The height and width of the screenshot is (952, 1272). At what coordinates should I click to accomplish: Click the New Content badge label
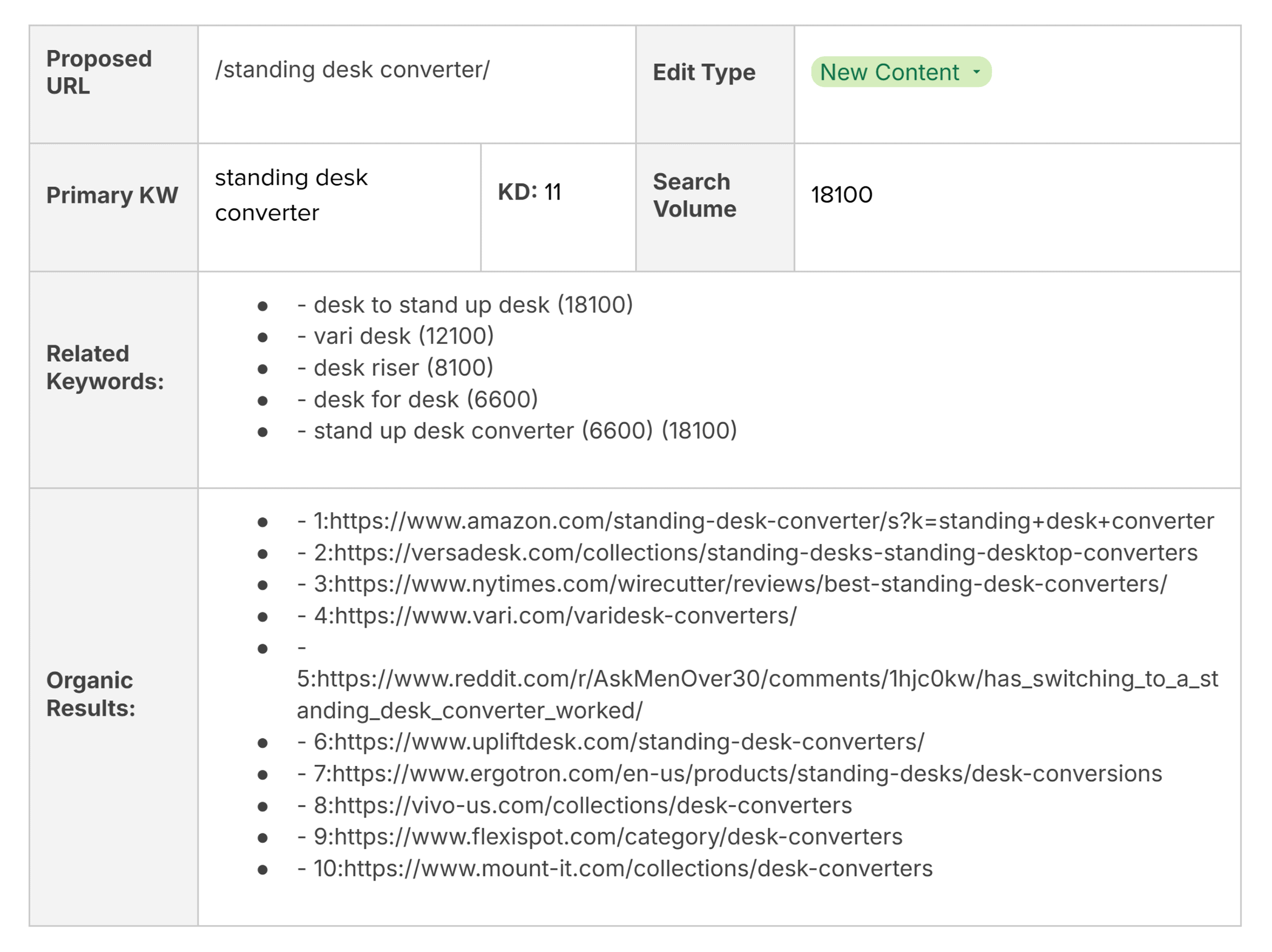tap(888, 71)
